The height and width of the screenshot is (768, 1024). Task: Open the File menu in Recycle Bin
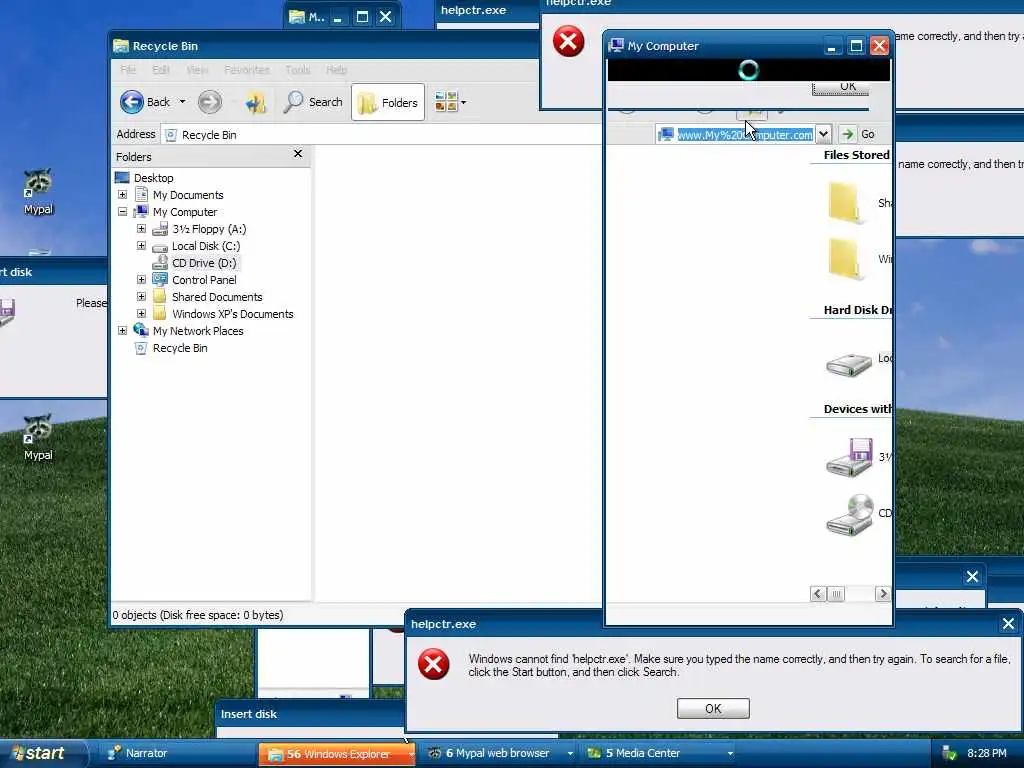coord(128,70)
